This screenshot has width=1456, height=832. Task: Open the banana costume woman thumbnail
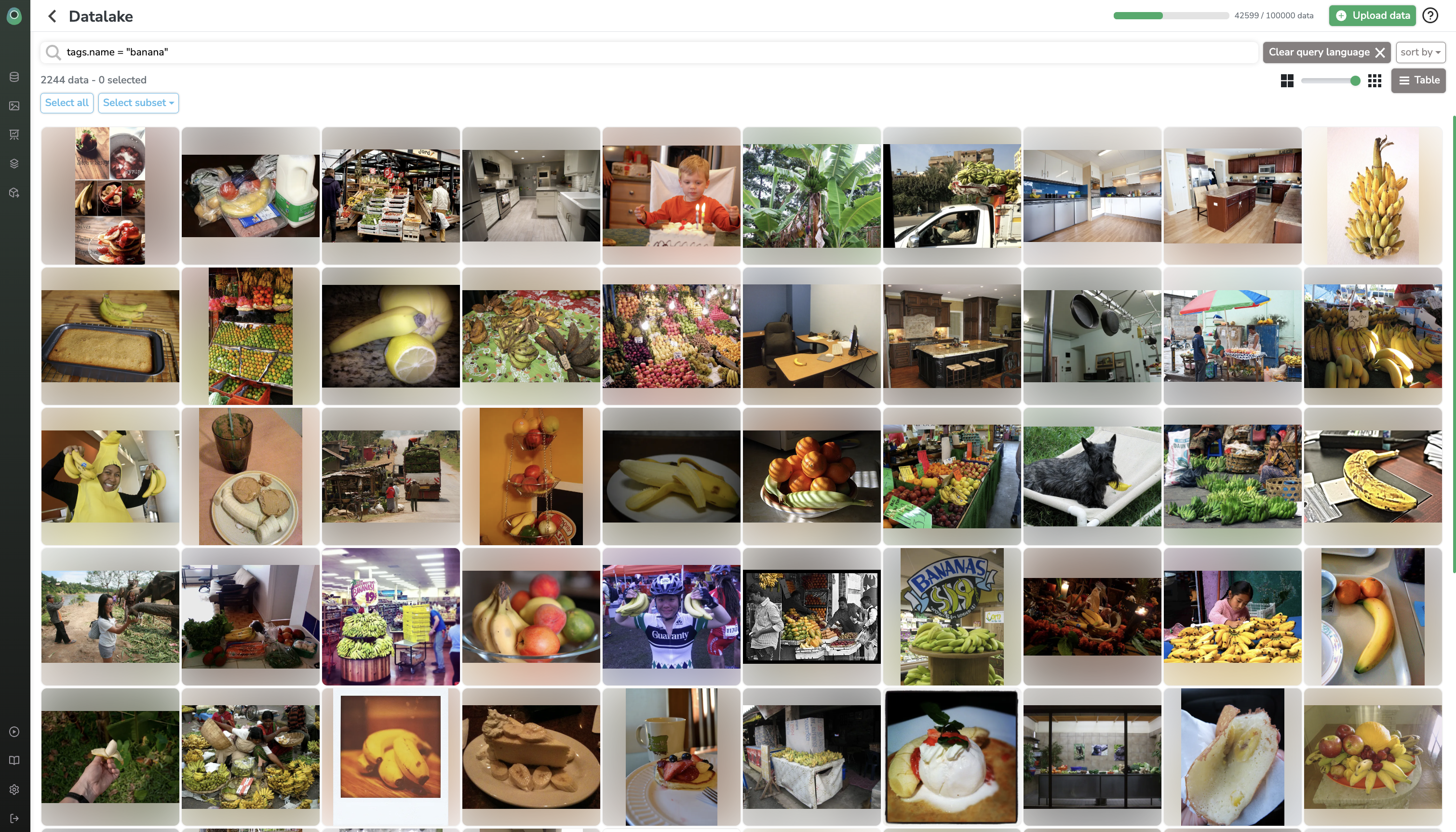tap(110, 476)
